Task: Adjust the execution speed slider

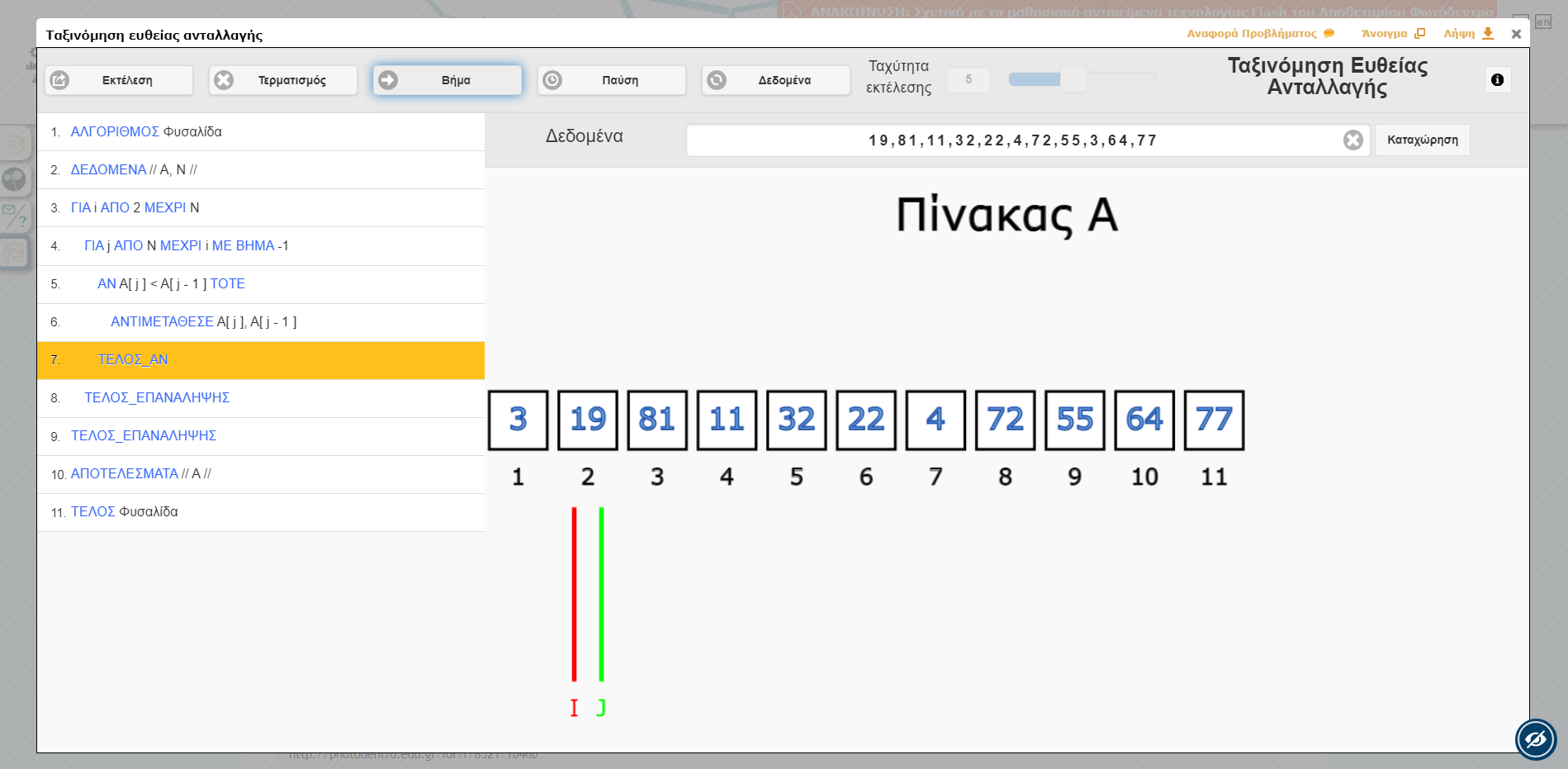Action: [x=1073, y=79]
